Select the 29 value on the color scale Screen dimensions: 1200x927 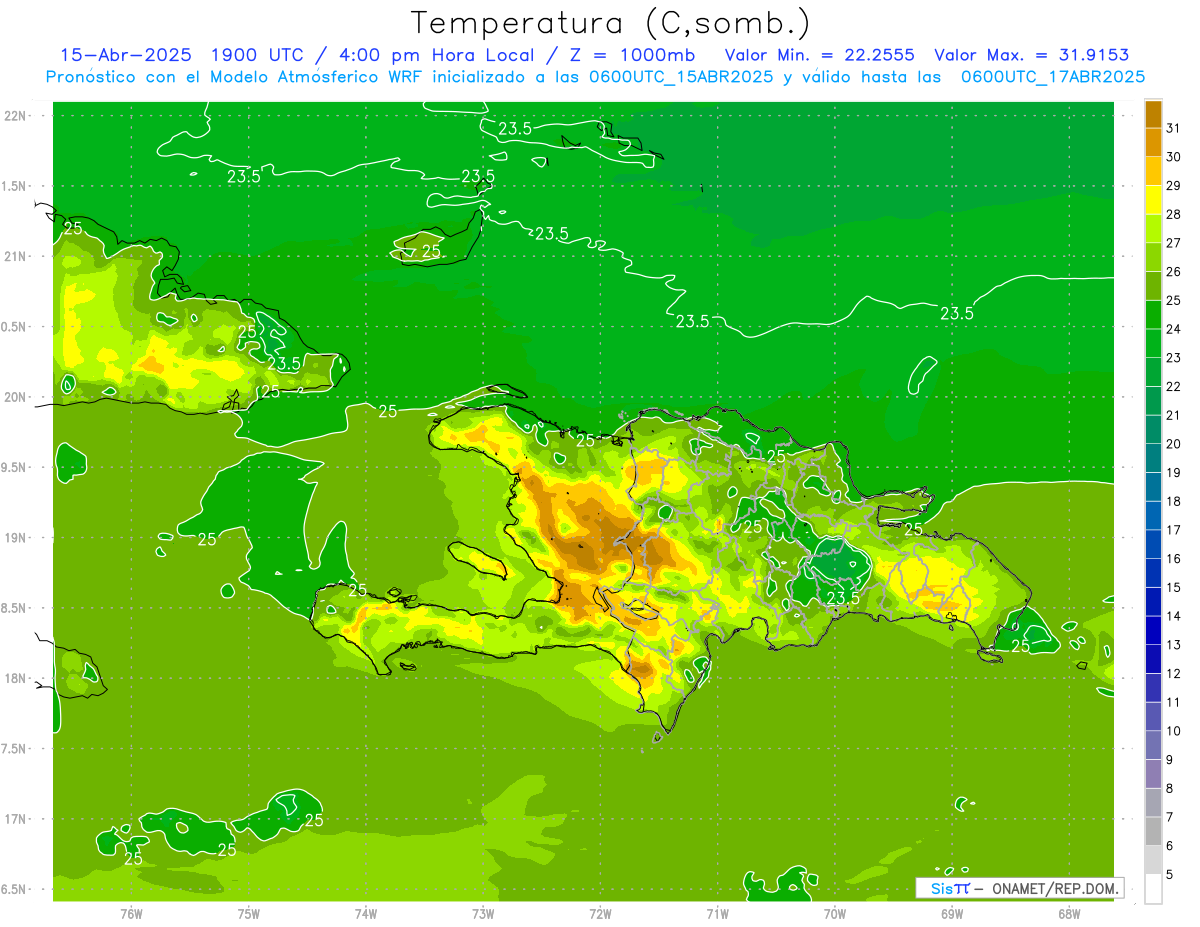pyautogui.click(x=1174, y=187)
